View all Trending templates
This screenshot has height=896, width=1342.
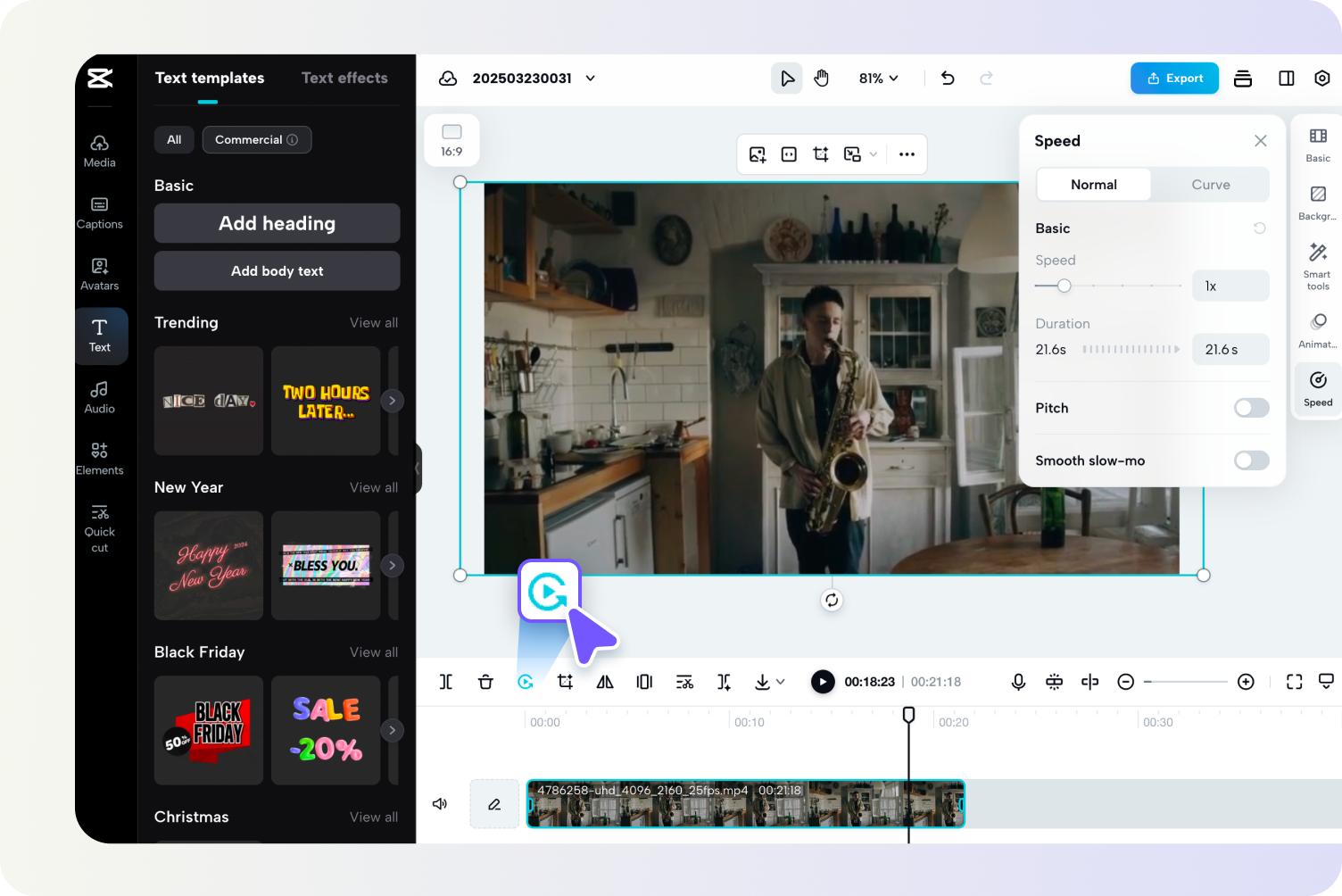click(x=374, y=323)
